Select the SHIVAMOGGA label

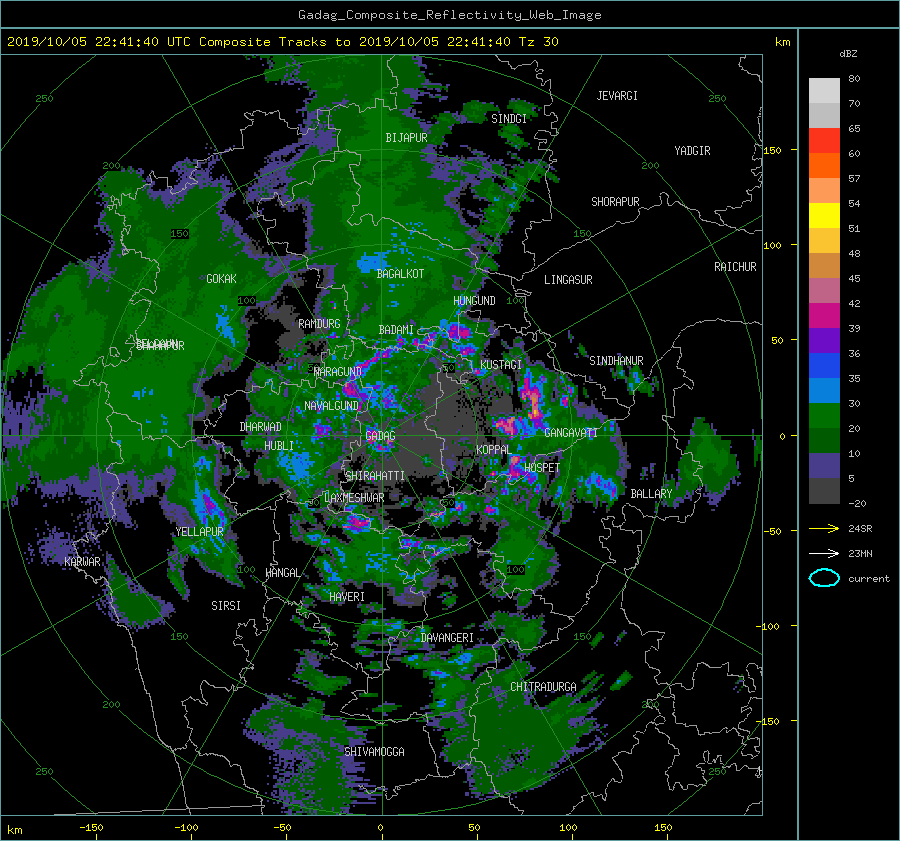click(374, 752)
